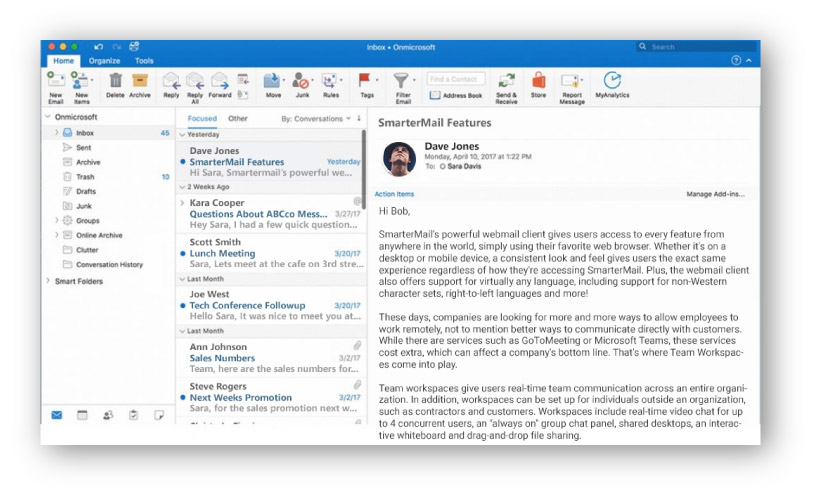Click the Action Items link
Screen dimensions: 816x495
click(x=394, y=194)
